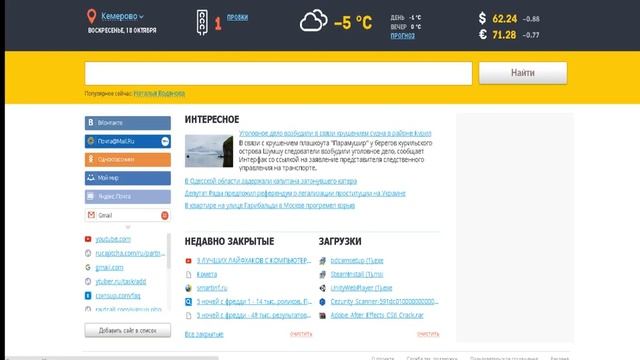
Task: Open the ytuber.ru/task/add link
Action: 120,281
